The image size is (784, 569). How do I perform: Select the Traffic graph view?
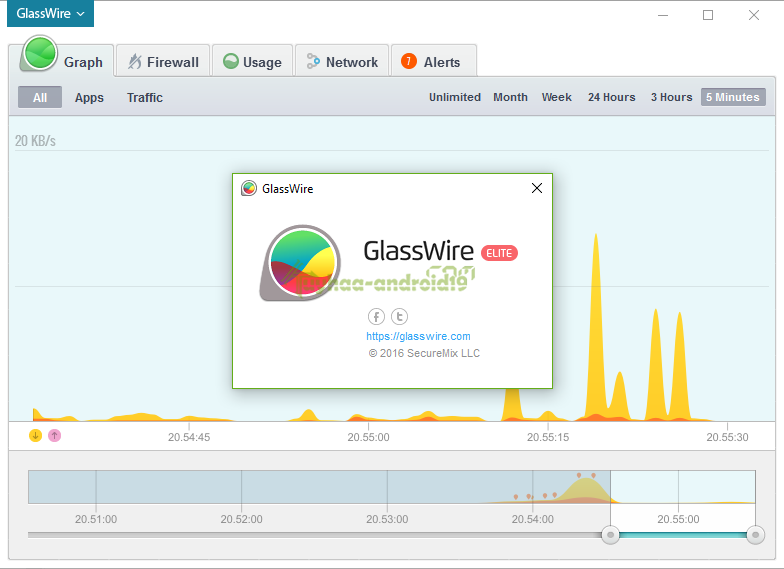coord(144,98)
